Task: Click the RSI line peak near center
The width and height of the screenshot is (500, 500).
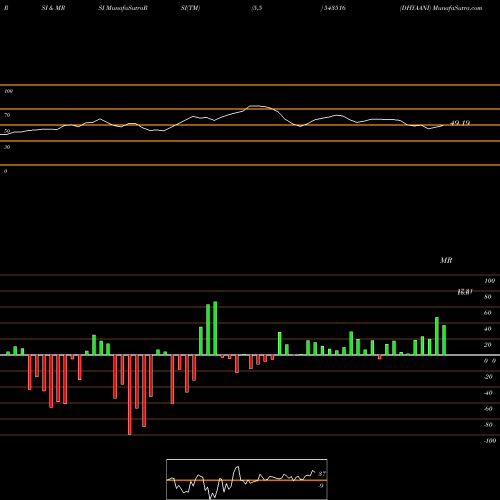Action: coord(255,106)
